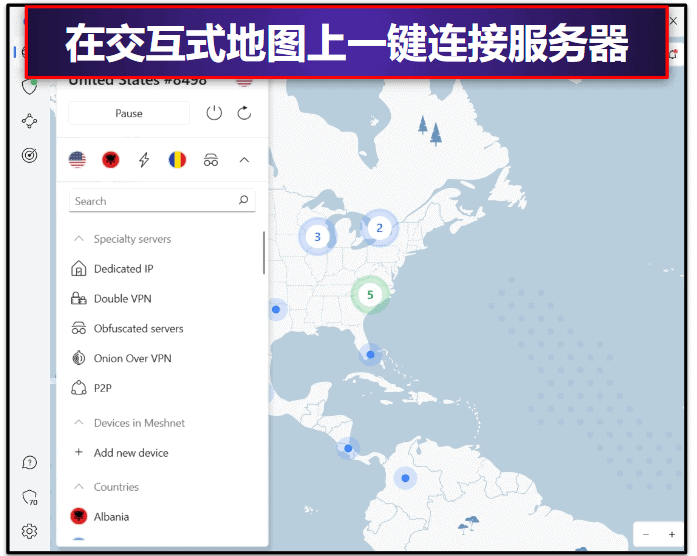This screenshot has width=697, height=556.
Task: Click the reconnect refresh icon
Action: [244, 113]
